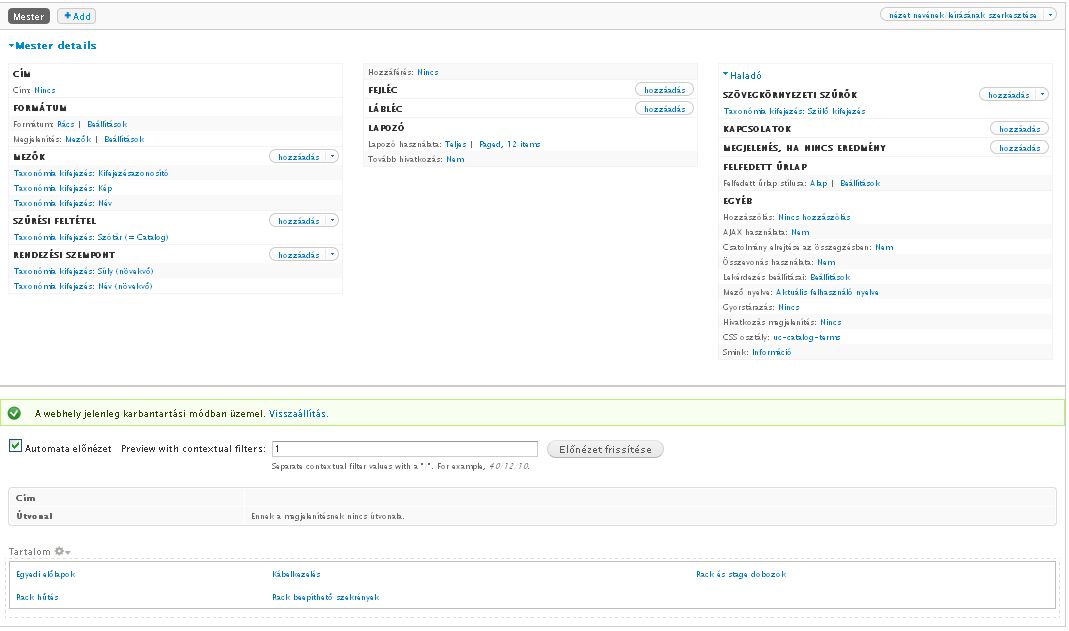Click hozzáadás button for Fejléc

664,90
